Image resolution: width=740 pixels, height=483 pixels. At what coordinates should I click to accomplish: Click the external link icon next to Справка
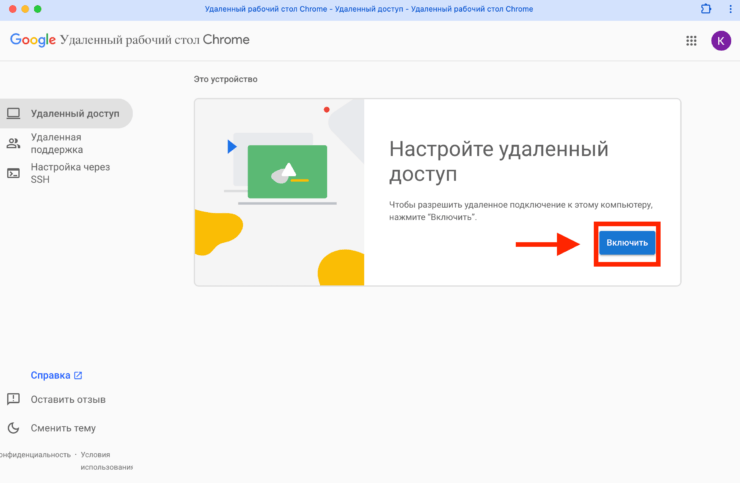(78, 375)
